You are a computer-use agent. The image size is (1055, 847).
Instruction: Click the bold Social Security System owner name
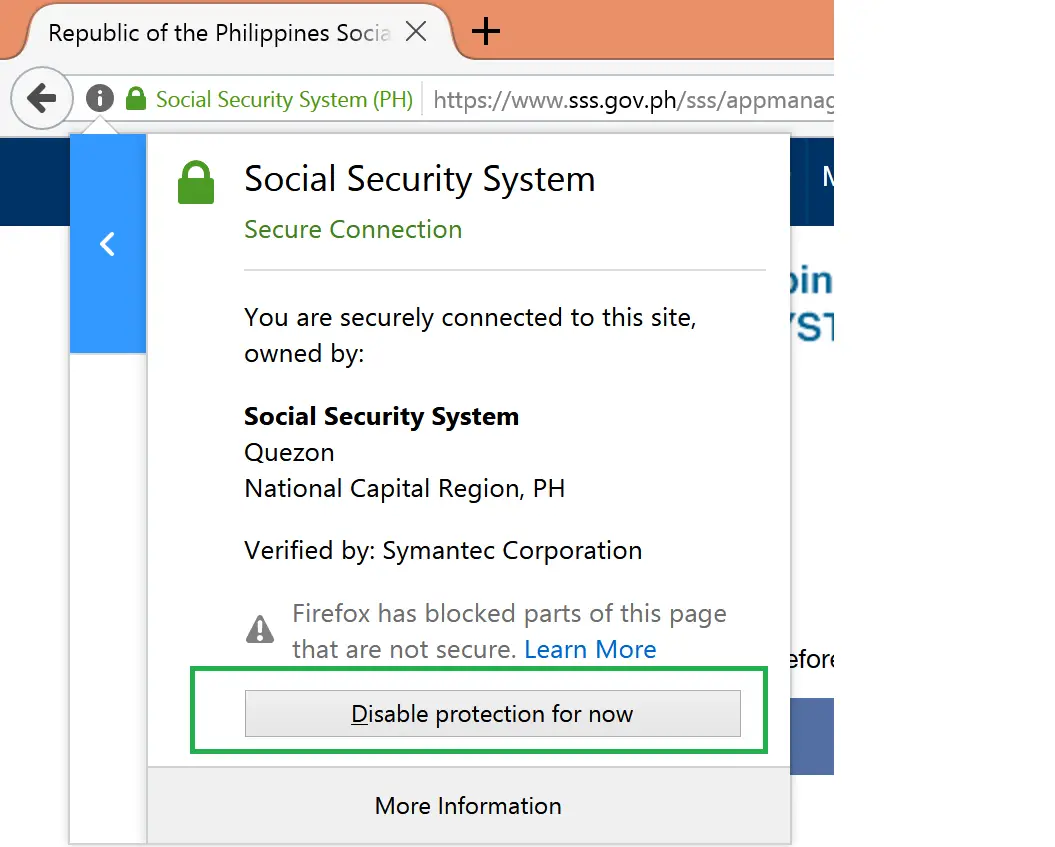tap(381, 416)
